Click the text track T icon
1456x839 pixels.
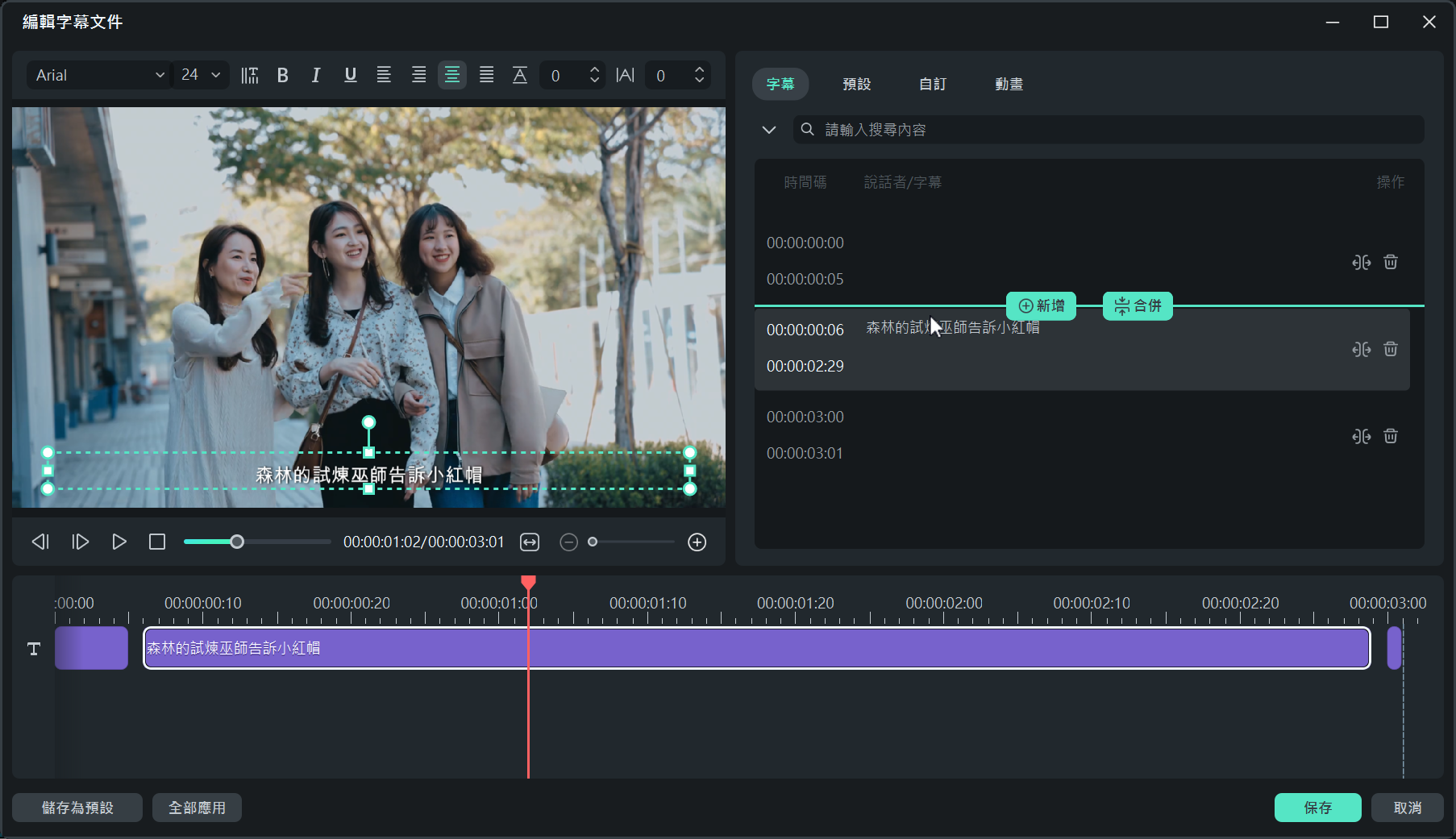click(34, 649)
